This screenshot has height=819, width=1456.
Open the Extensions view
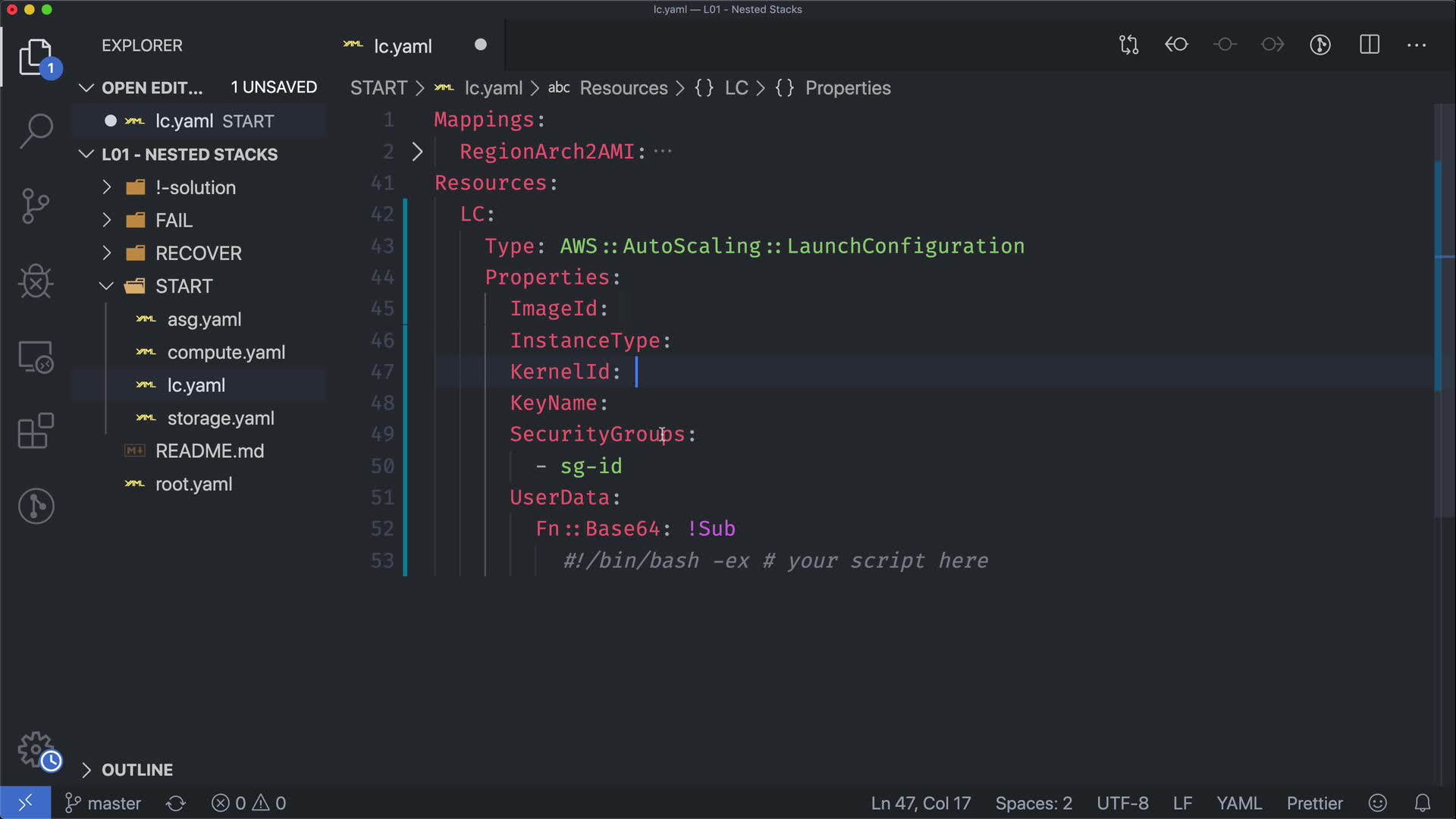pyautogui.click(x=36, y=431)
